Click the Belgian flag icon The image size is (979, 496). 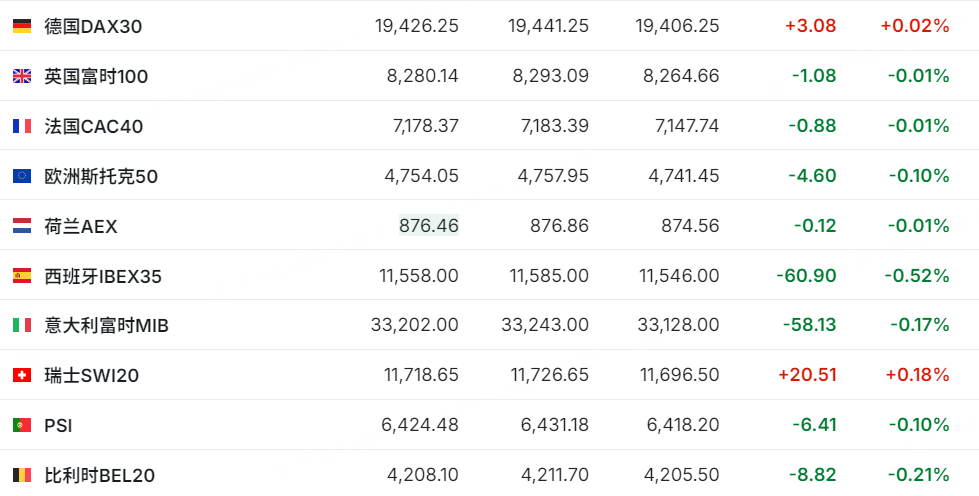pyautogui.click(x=22, y=475)
